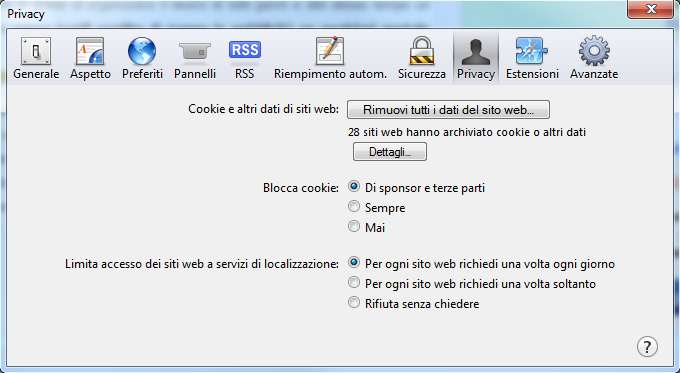Open the Preferiti globe icon
680x373 pixels.
(142, 51)
